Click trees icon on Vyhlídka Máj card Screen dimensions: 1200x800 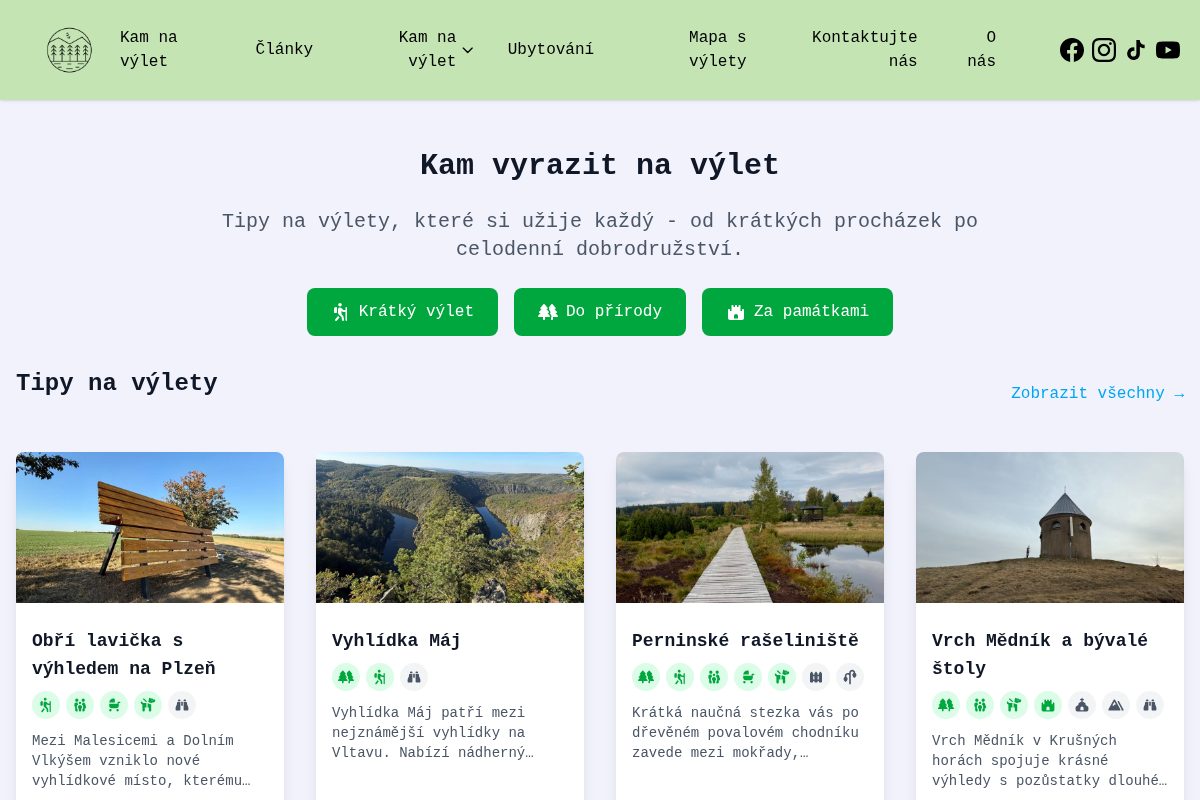point(346,677)
